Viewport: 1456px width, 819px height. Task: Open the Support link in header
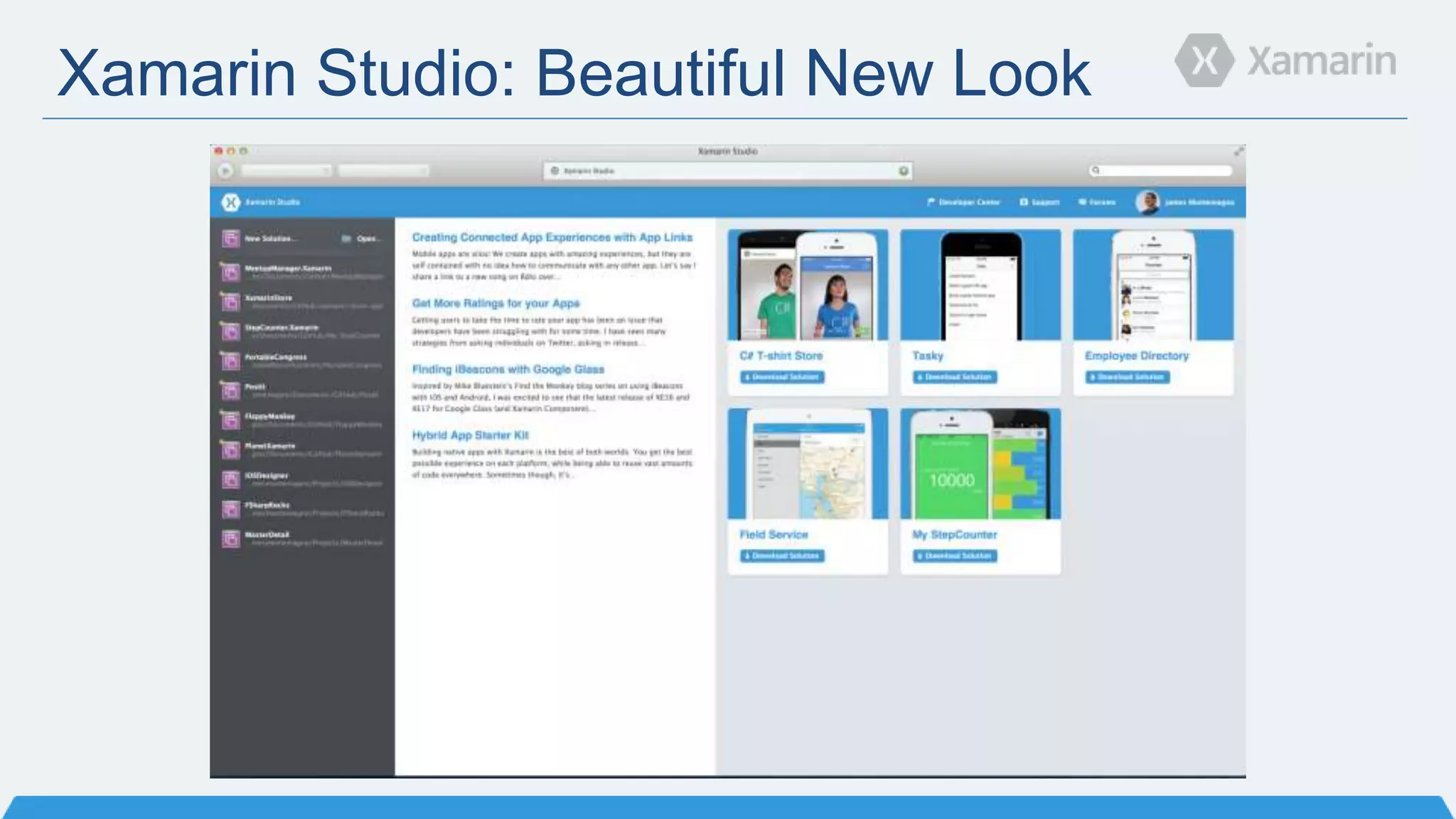pos(1039,203)
